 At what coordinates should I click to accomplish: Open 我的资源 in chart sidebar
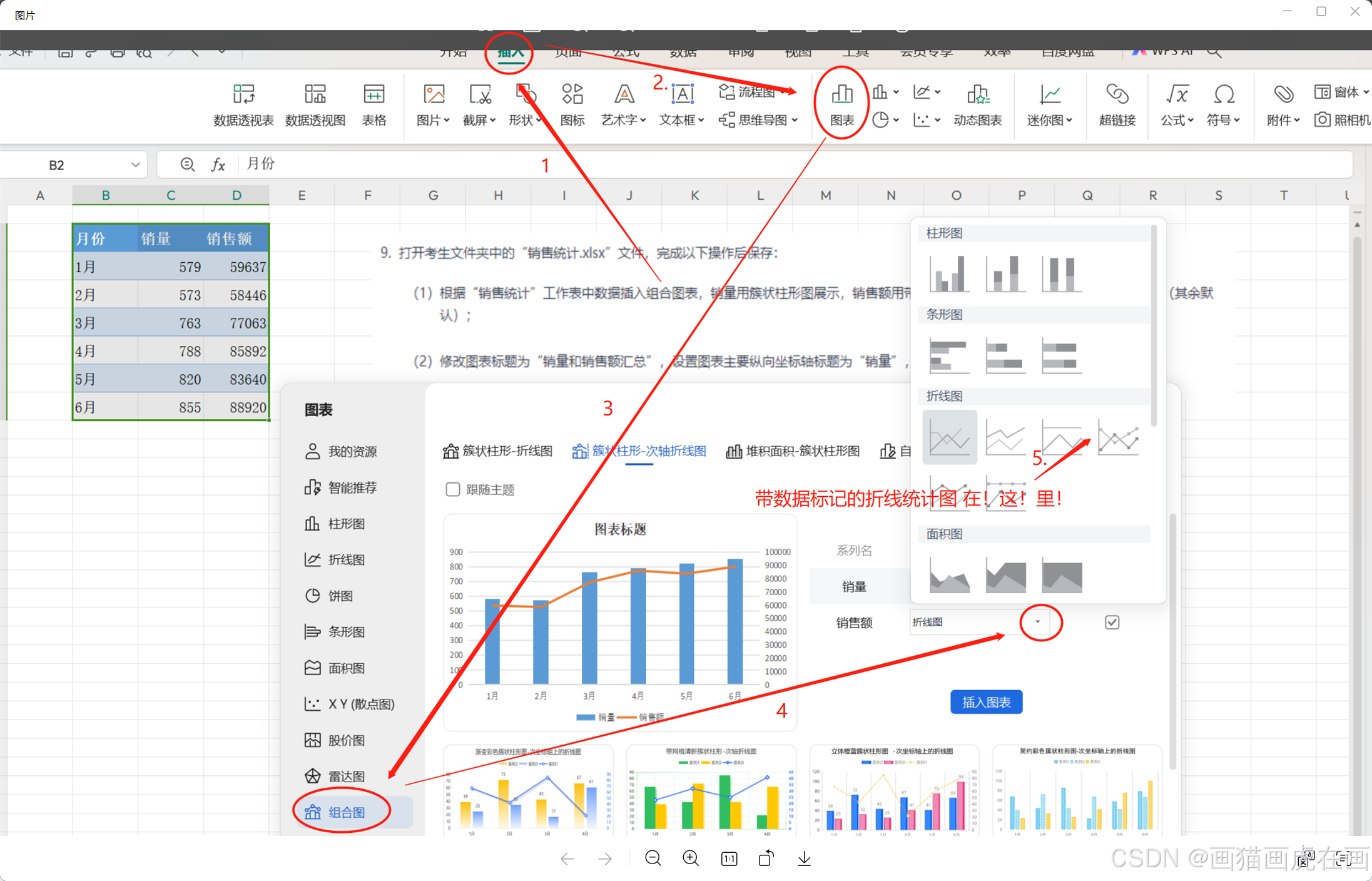(x=352, y=451)
